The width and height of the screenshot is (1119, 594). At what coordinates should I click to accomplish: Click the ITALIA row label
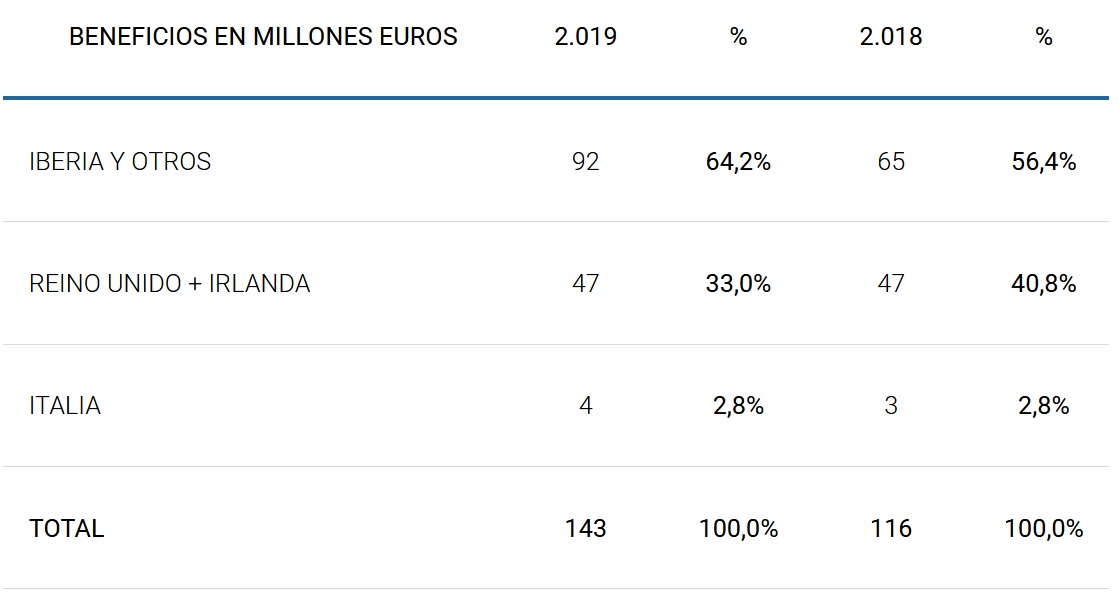(65, 406)
